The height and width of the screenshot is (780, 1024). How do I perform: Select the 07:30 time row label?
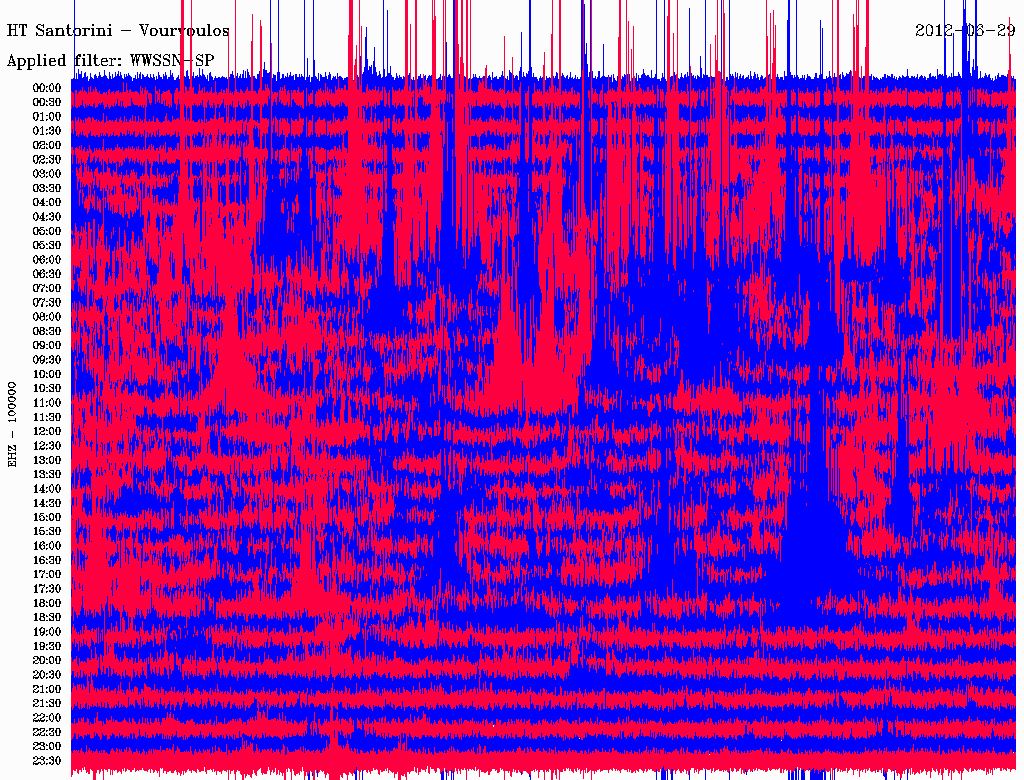click(x=47, y=302)
